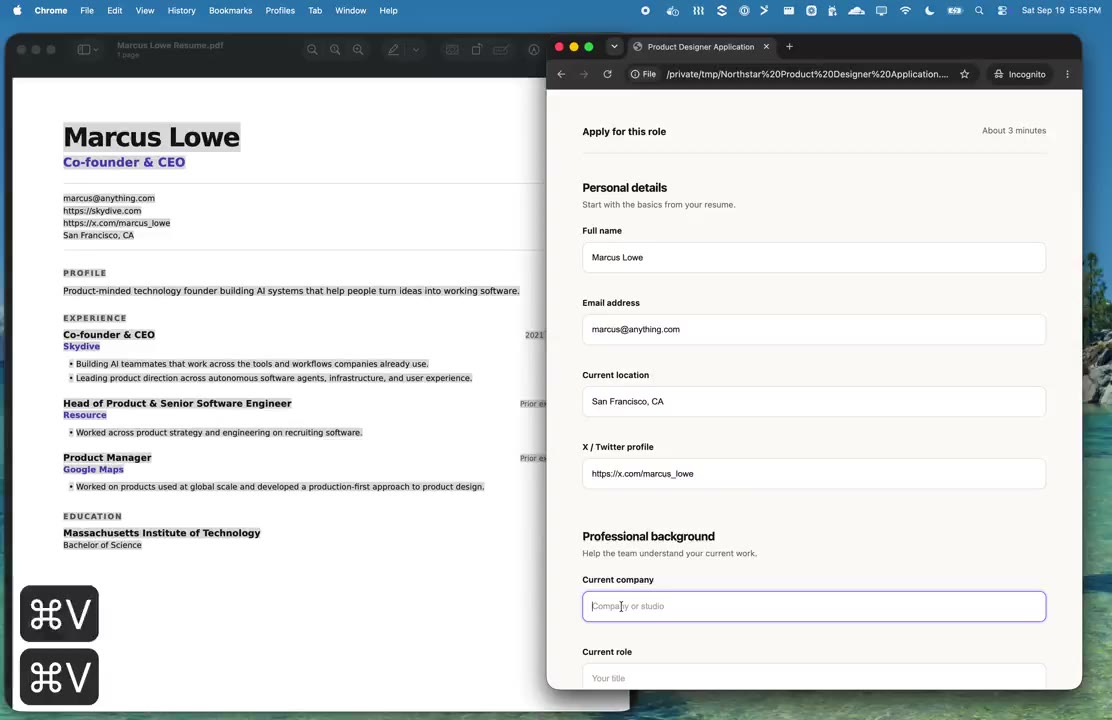Close the Product Designer Application tab
The height and width of the screenshot is (720, 1112).
pos(766,46)
